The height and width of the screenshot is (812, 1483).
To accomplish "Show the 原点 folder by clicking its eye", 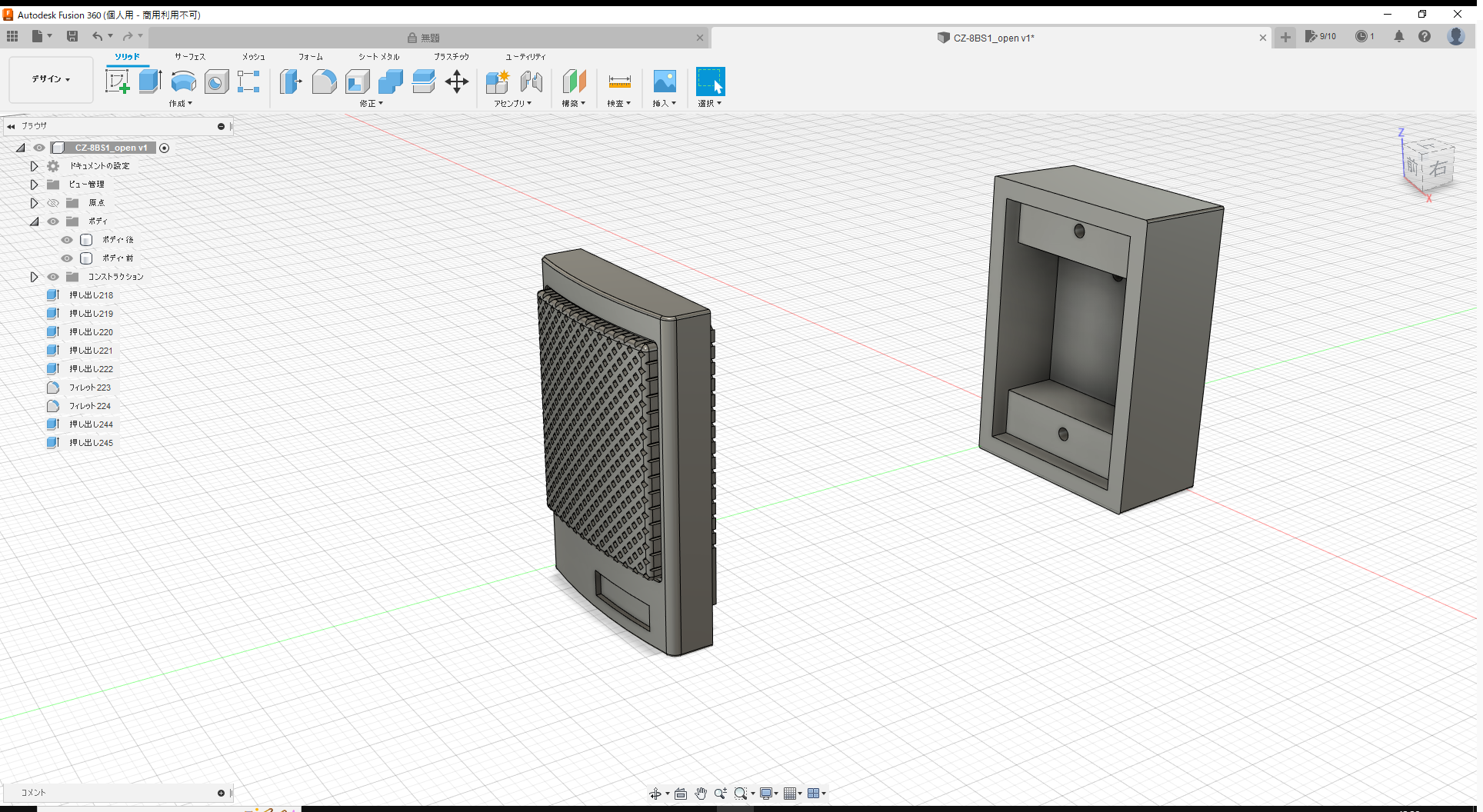I will 53,202.
